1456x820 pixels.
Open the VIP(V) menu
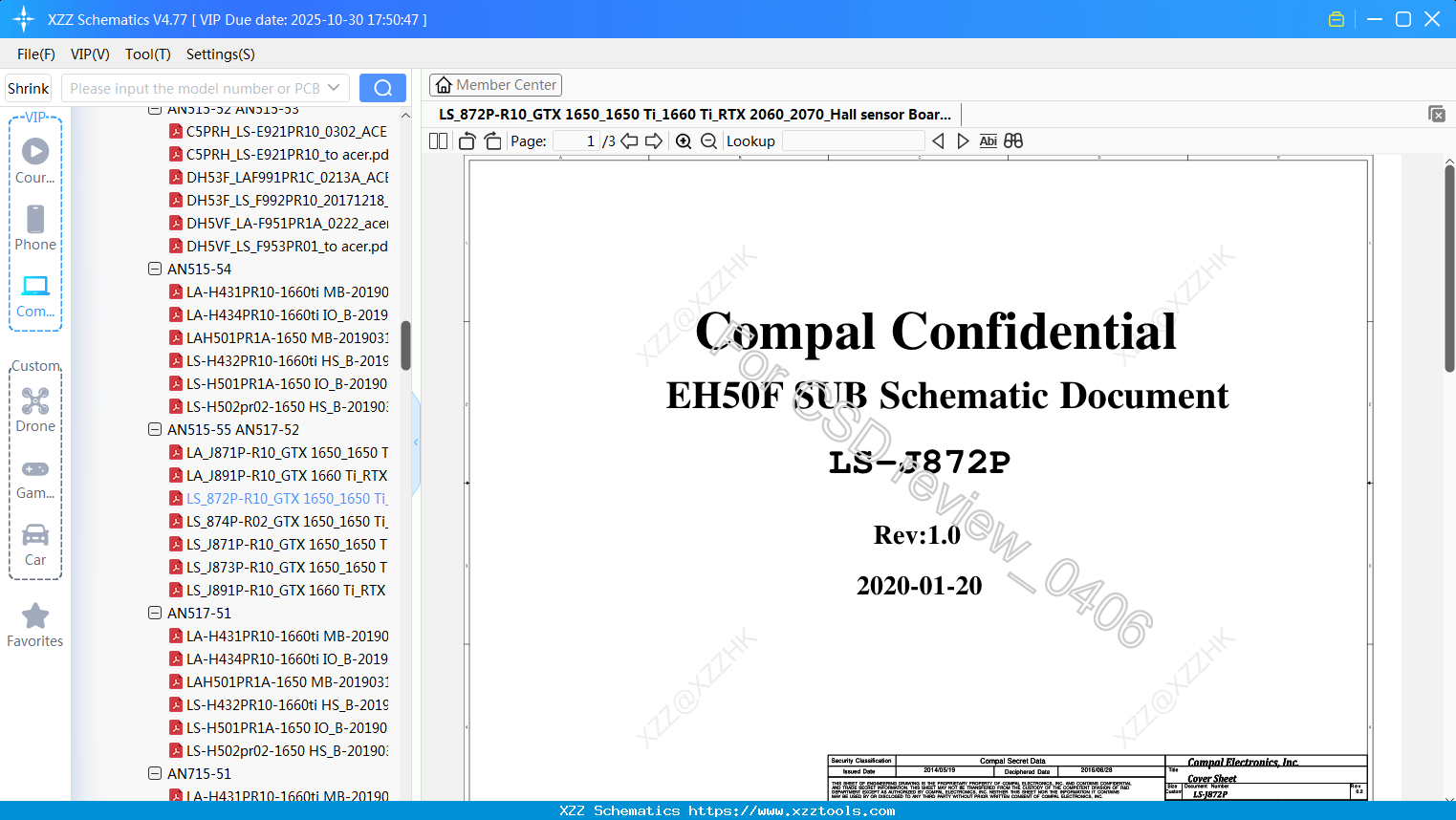click(x=90, y=54)
